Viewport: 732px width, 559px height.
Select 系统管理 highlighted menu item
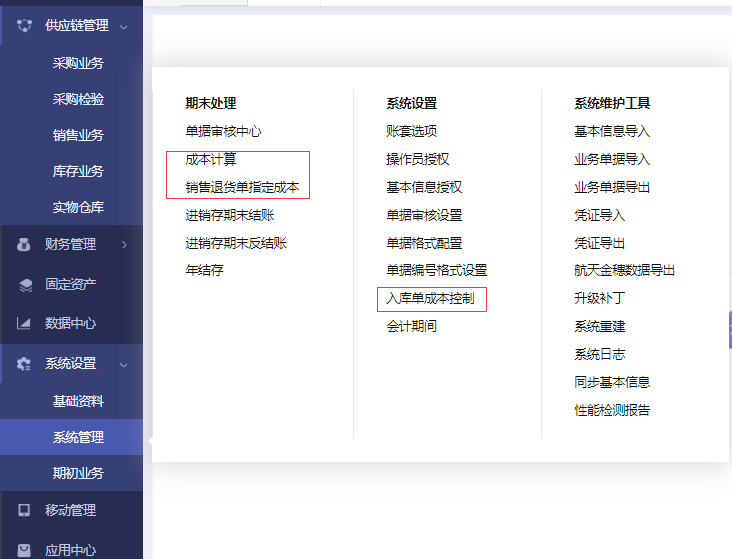coord(71,437)
